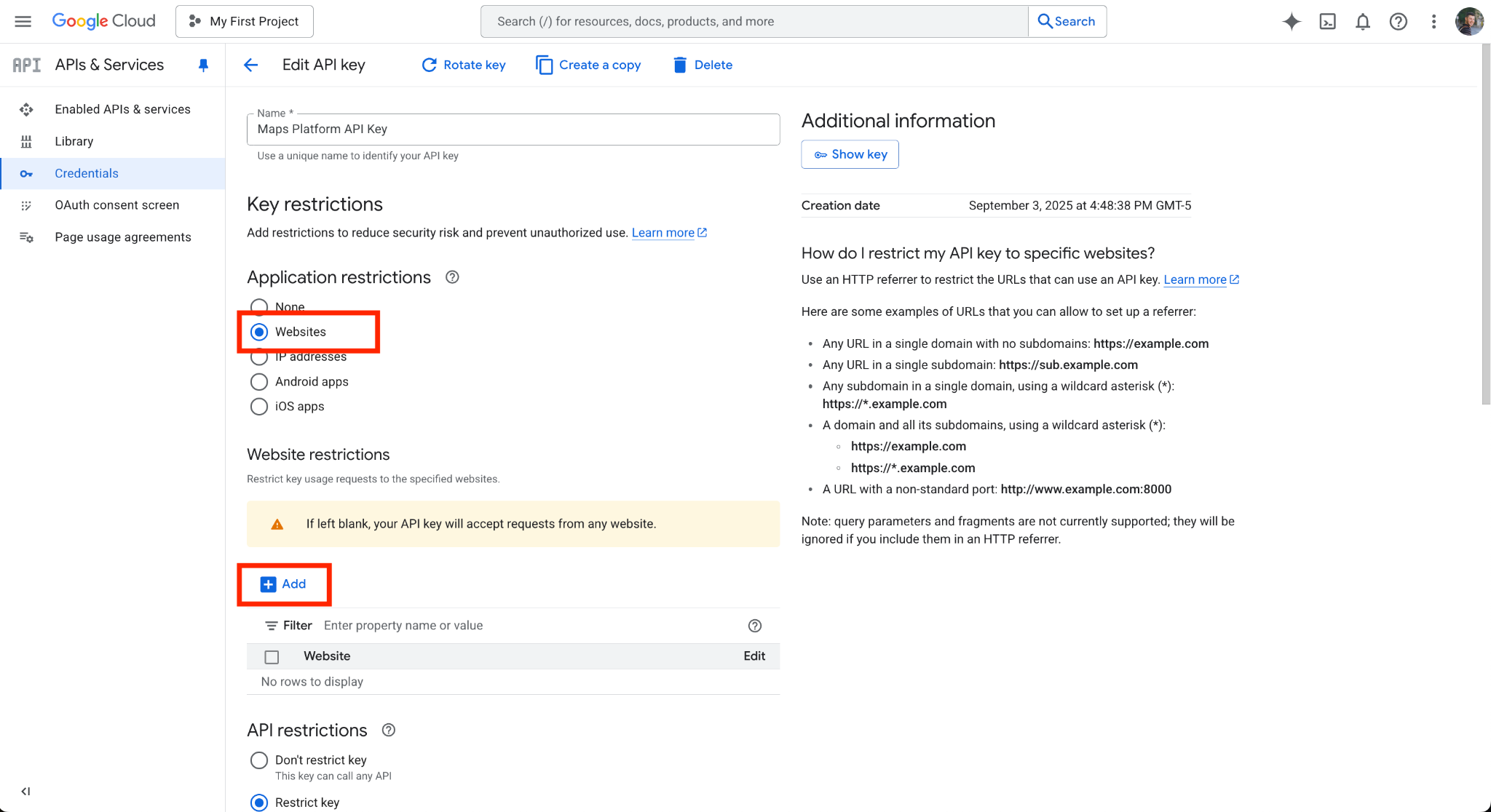
Task: Click OAuth consent screen icon
Action: 26,205
